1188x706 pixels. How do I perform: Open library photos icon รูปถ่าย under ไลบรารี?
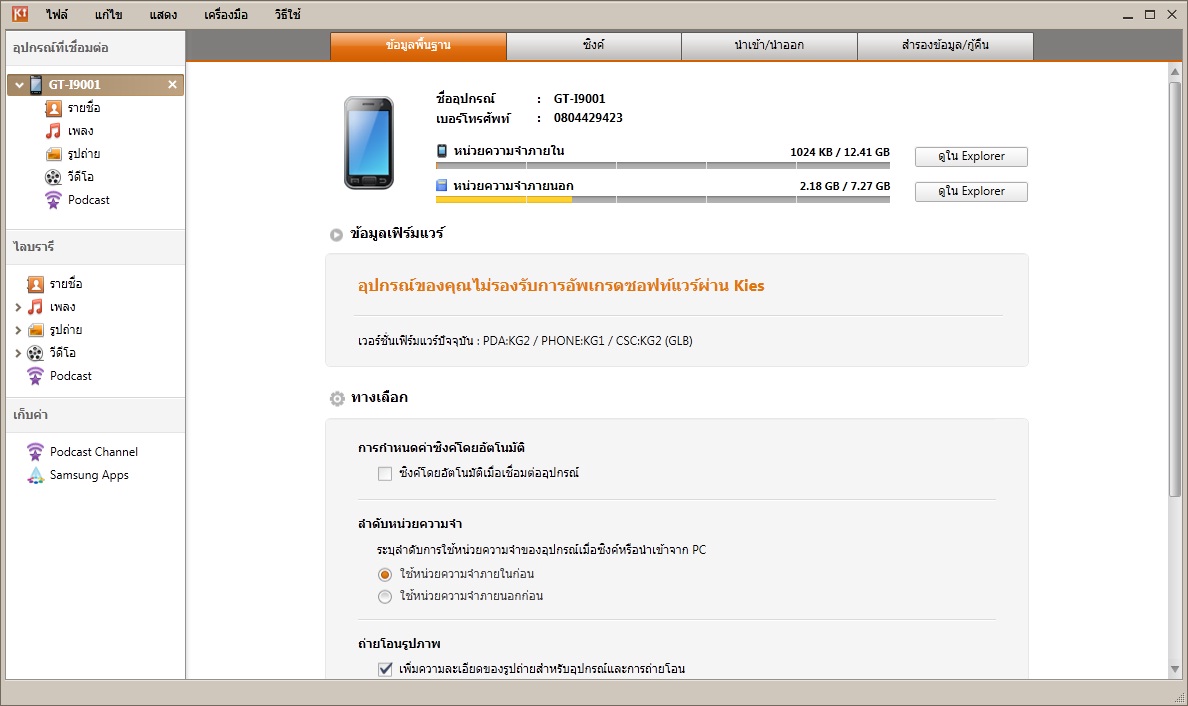[x=36, y=330]
